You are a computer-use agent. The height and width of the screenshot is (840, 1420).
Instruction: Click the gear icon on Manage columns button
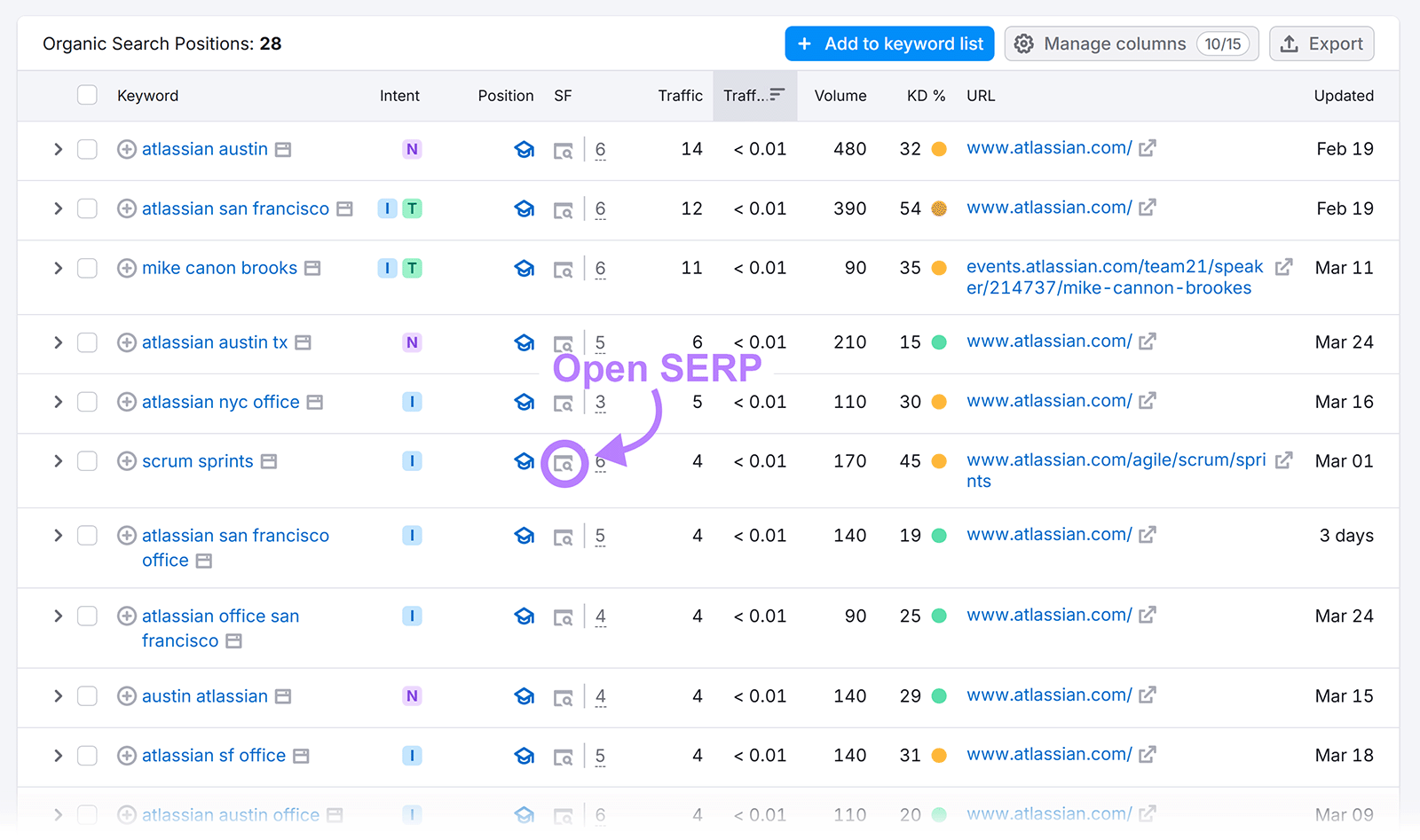tap(1024, 43)
